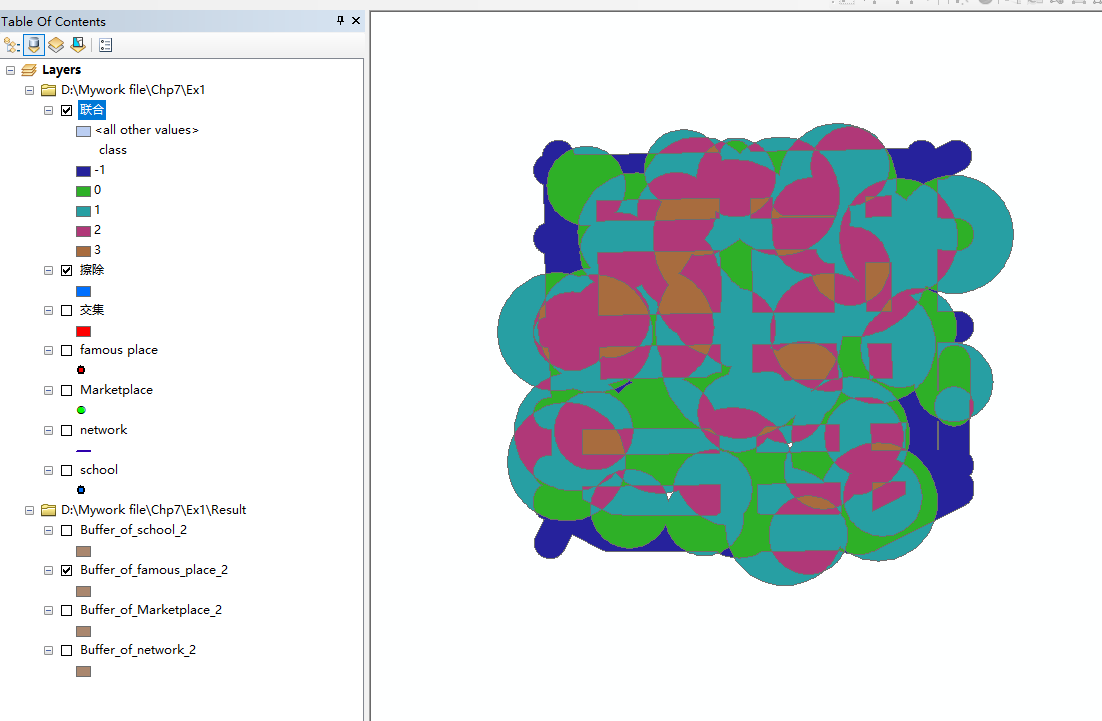Uncheck the 联合 layer visibility checkbox
This screenshot has height=721, width=1102.
[x=66, y=110]
